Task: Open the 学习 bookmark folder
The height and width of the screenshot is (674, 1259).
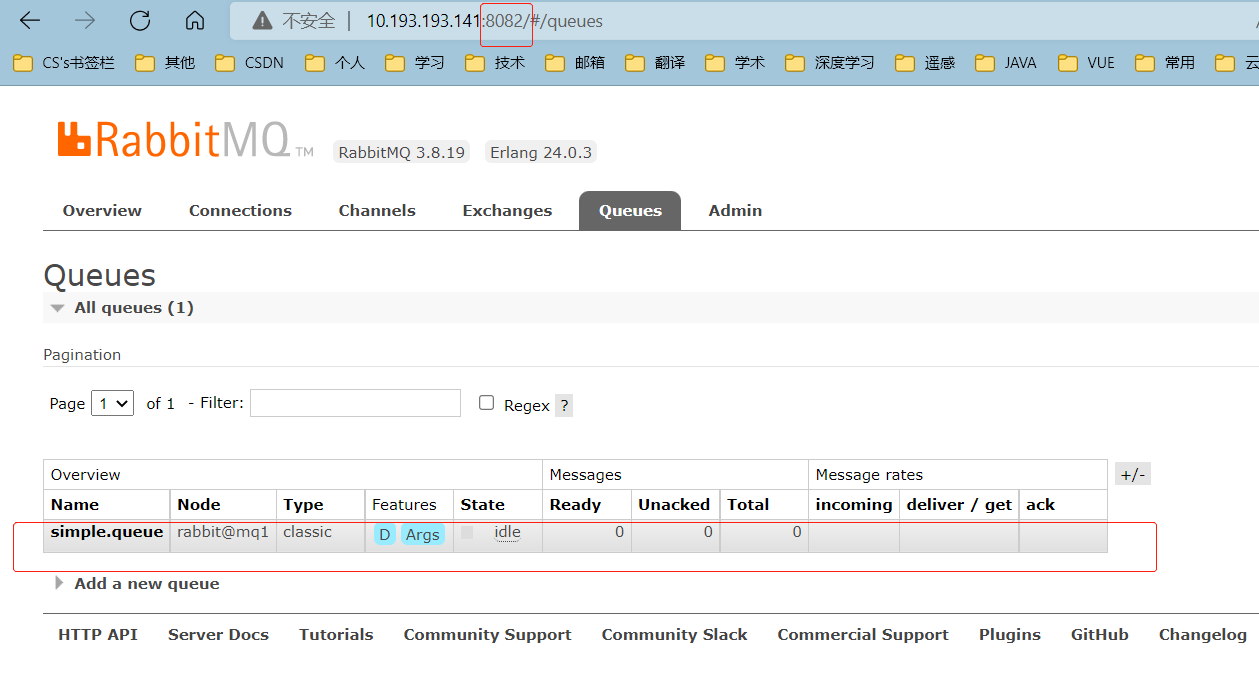Action: coord(415,62)
